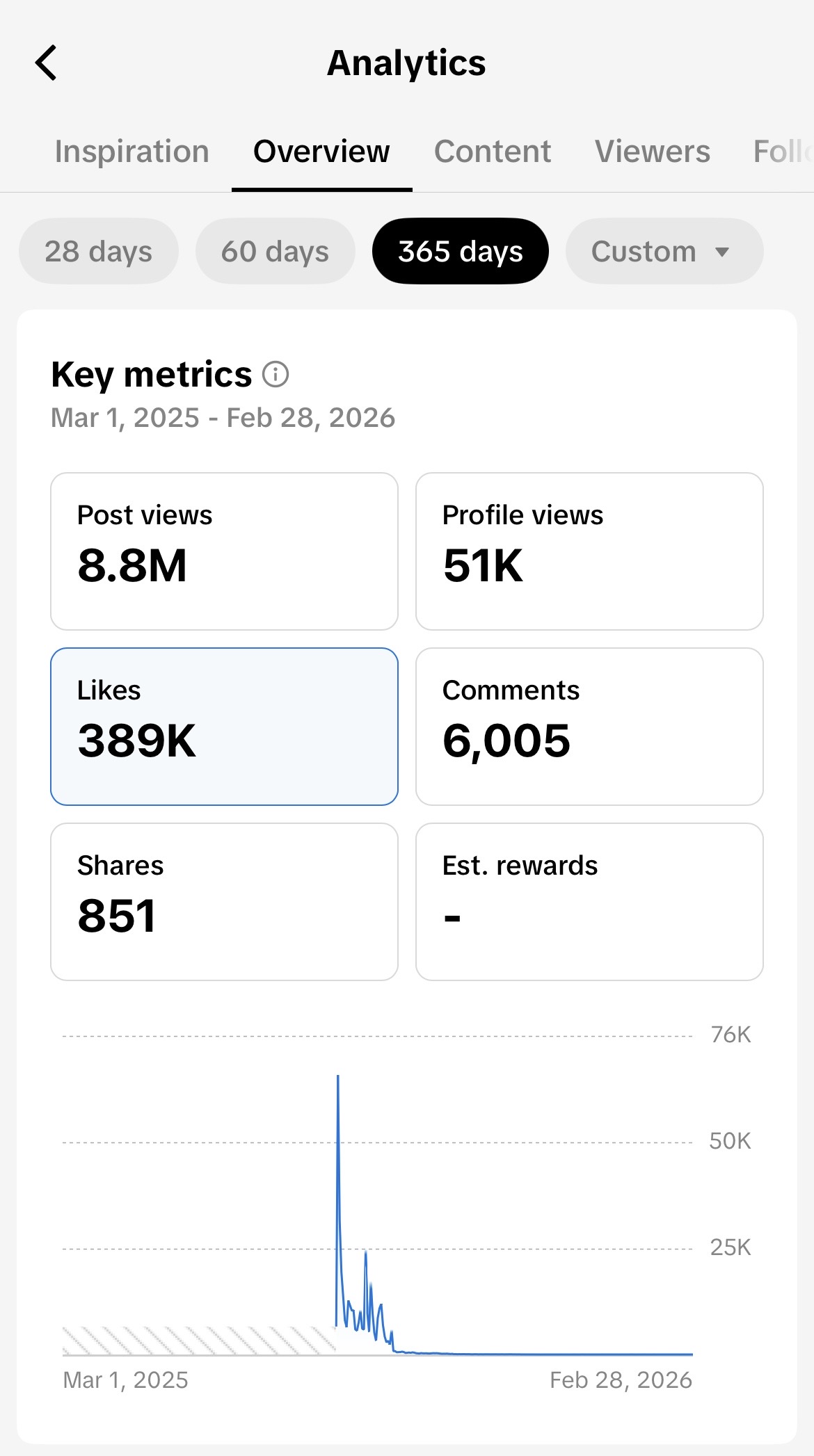
Task: Open the partially visible Followers tab
Action: coord(783,152)
